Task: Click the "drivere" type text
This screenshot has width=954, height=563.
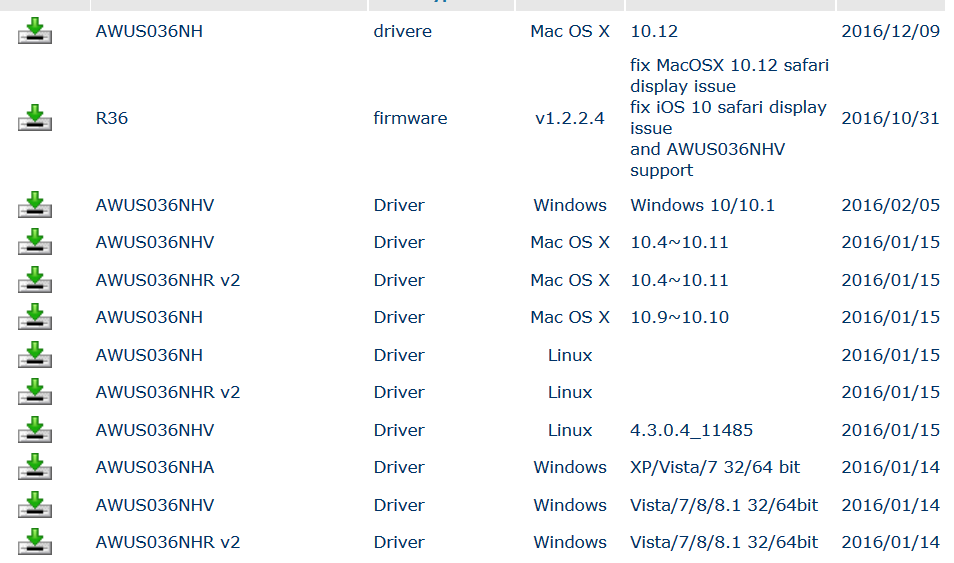Action: tap(403, 31)
